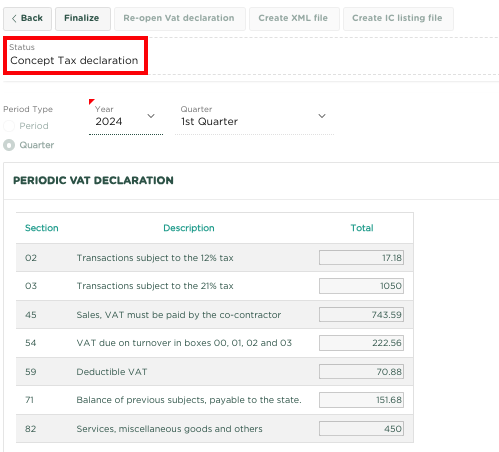Image resolution: width=499 pixels, height=452 pixels.
Task: Click the Finalize button
Action: (x=83, y=19)
